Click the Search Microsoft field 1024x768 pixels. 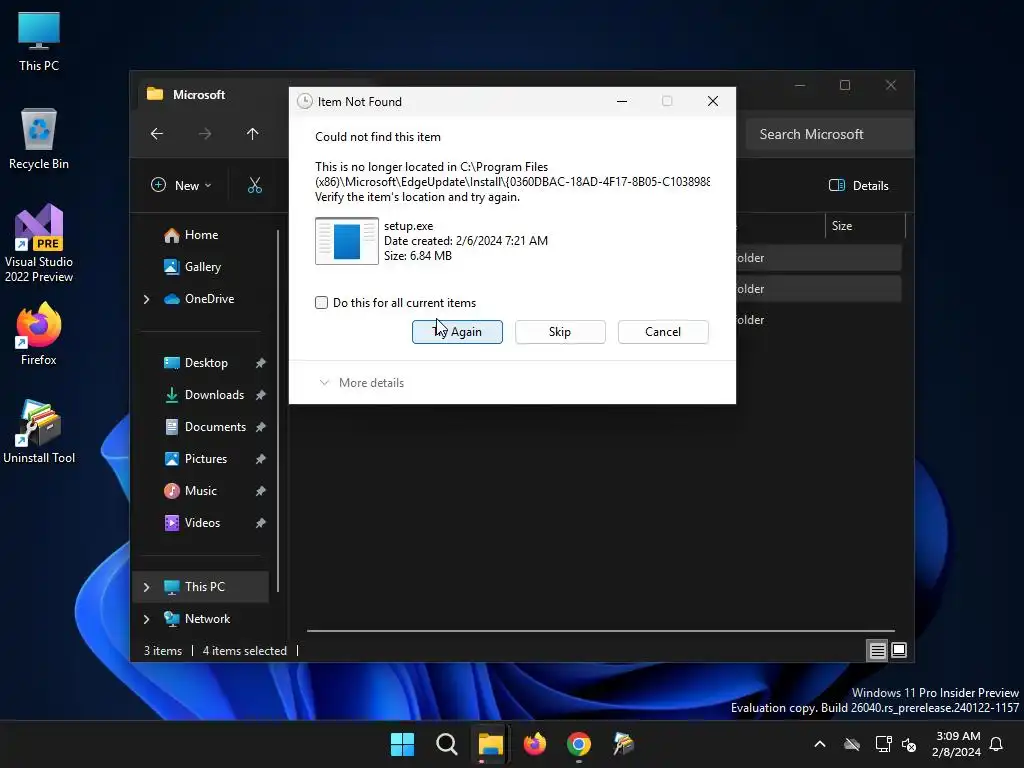(x=829, y=134)
